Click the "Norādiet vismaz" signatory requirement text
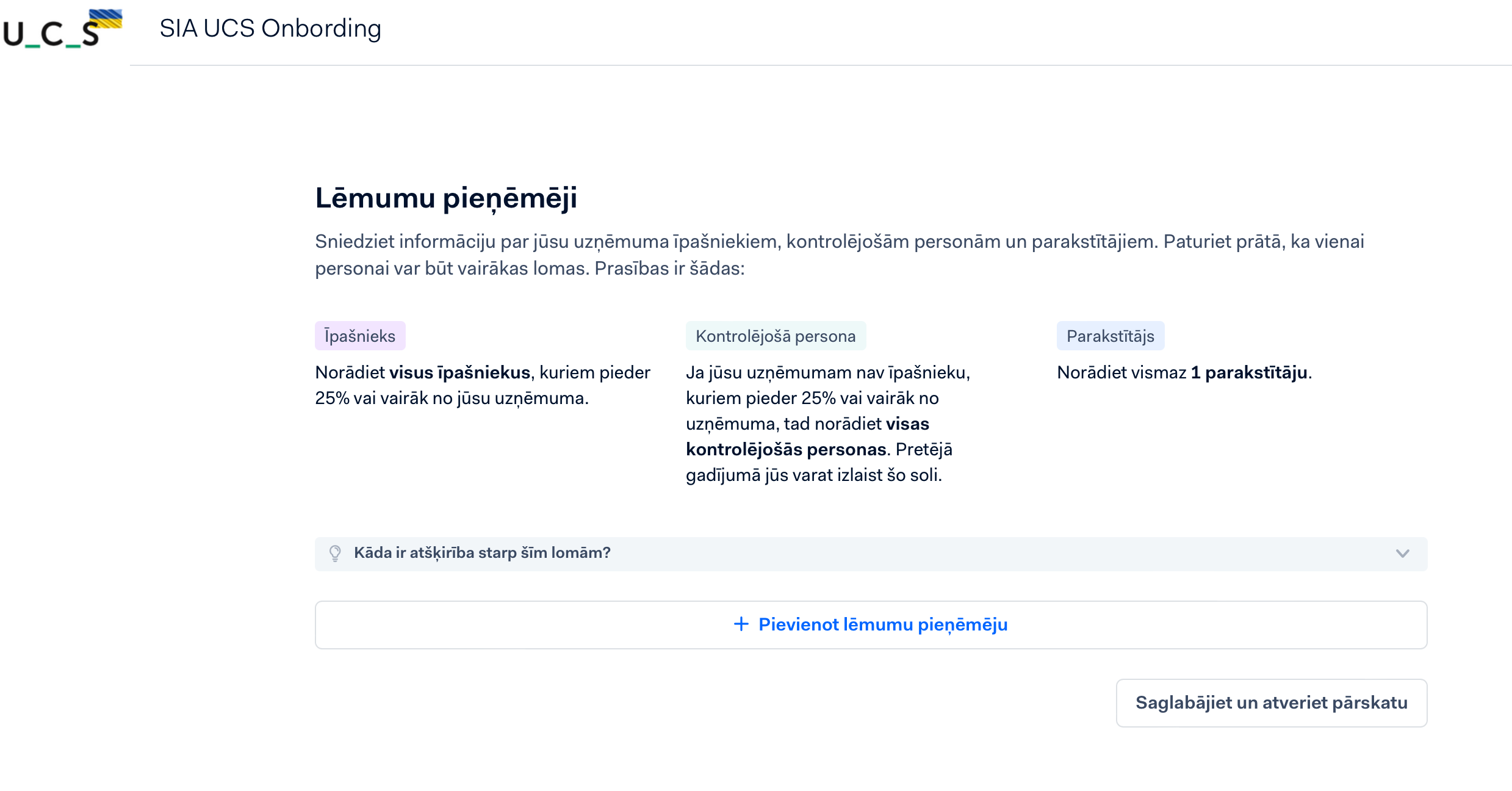This screenshot has height=791, width=1512. click(1121, 372)
